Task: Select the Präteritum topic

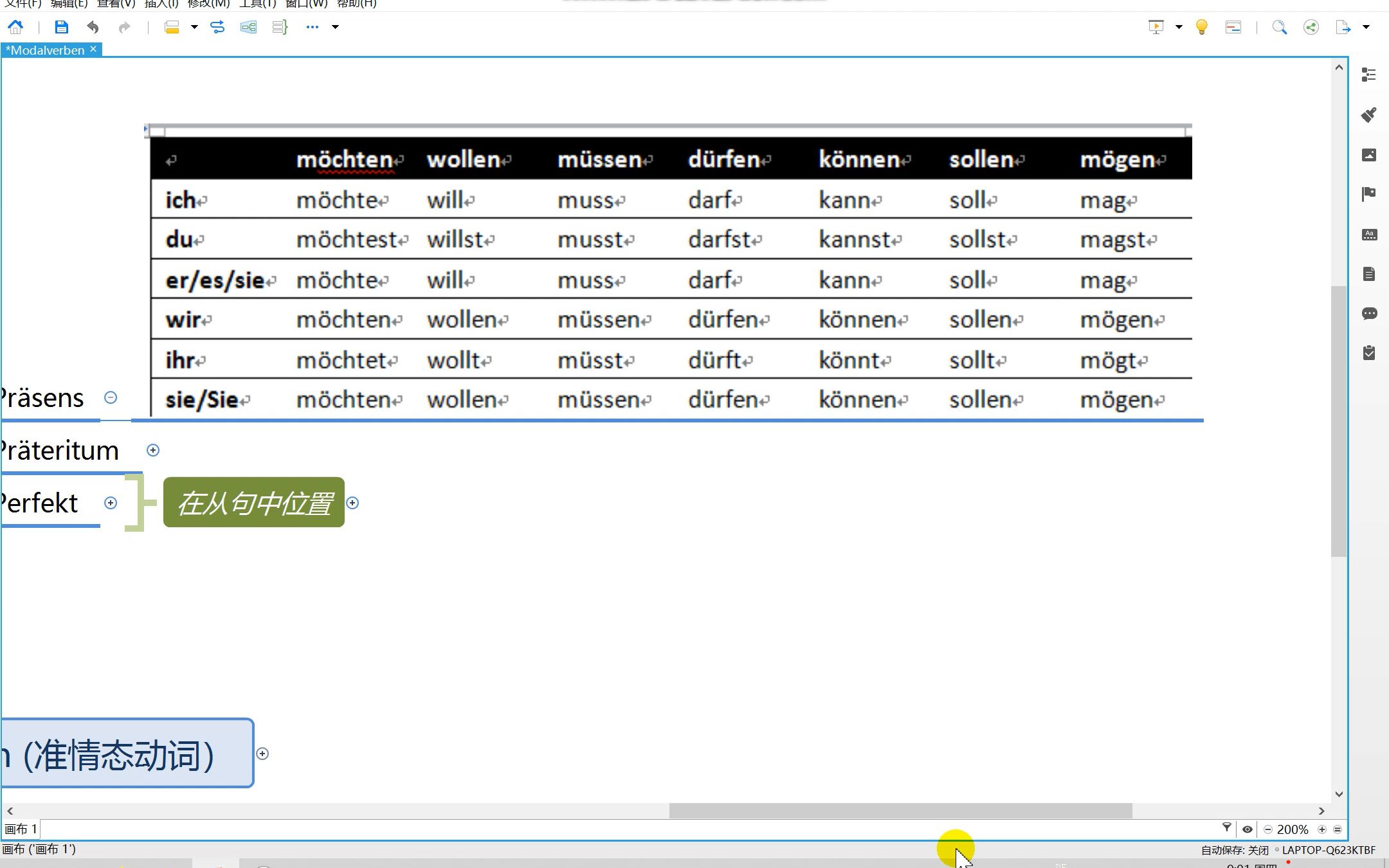Action: point(60,450)
